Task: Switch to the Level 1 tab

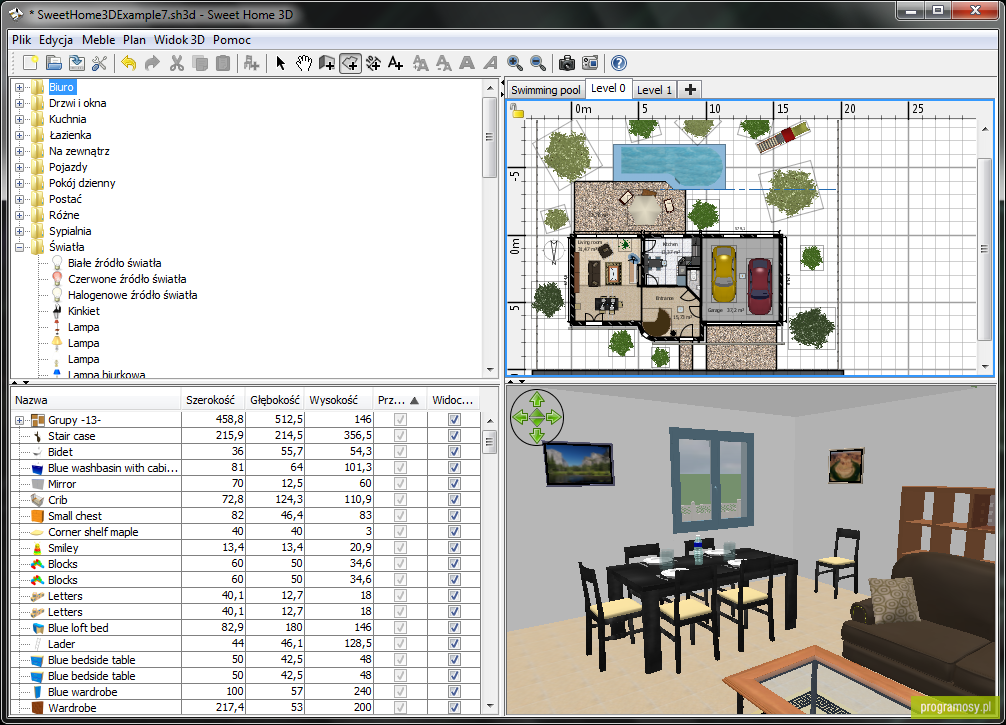Action: pyautogui.click(x=654, y=90)
